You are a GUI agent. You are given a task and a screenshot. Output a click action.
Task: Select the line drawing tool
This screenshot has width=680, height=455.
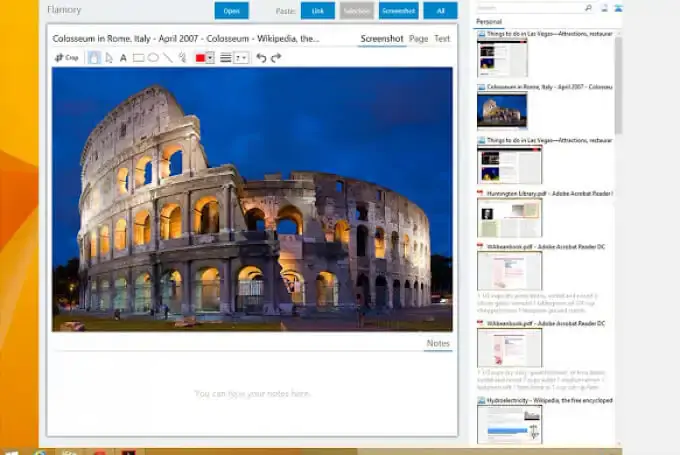pos(168,58)
